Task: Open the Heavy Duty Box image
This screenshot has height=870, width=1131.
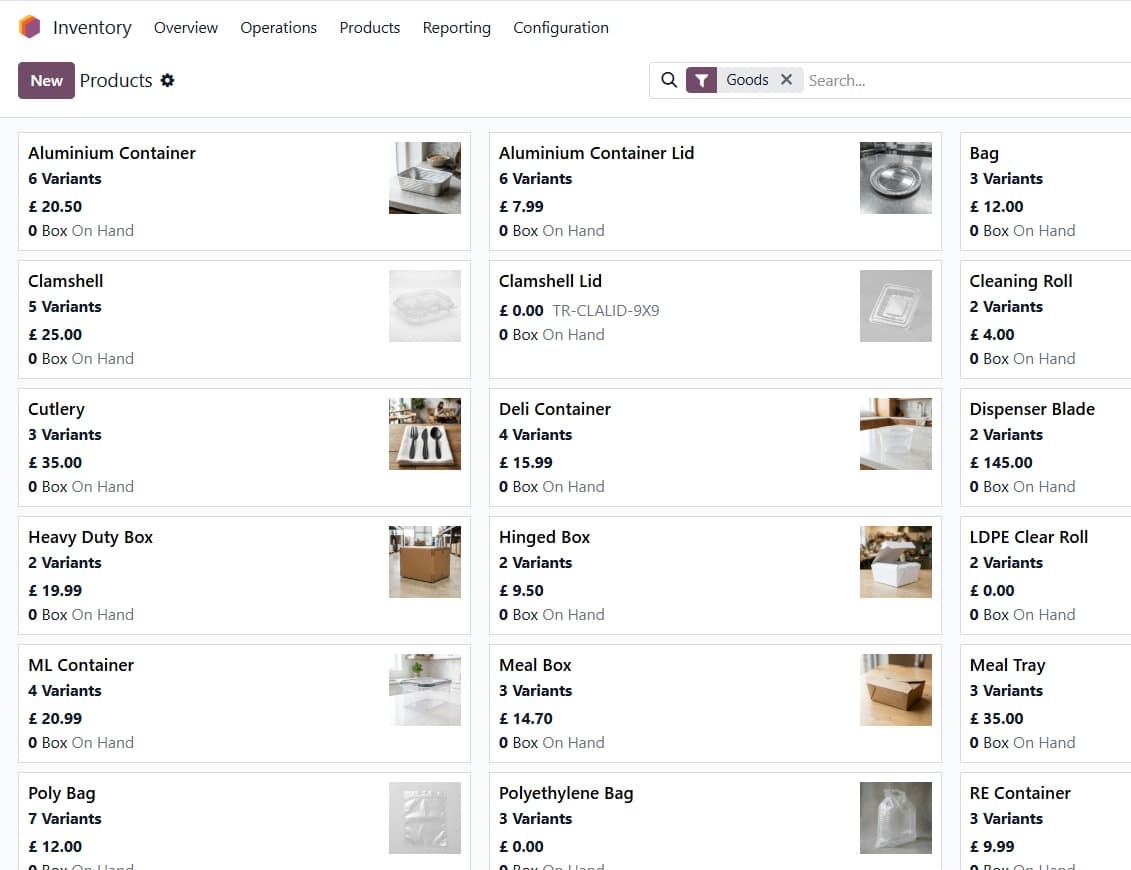Action: coord(425,562)
